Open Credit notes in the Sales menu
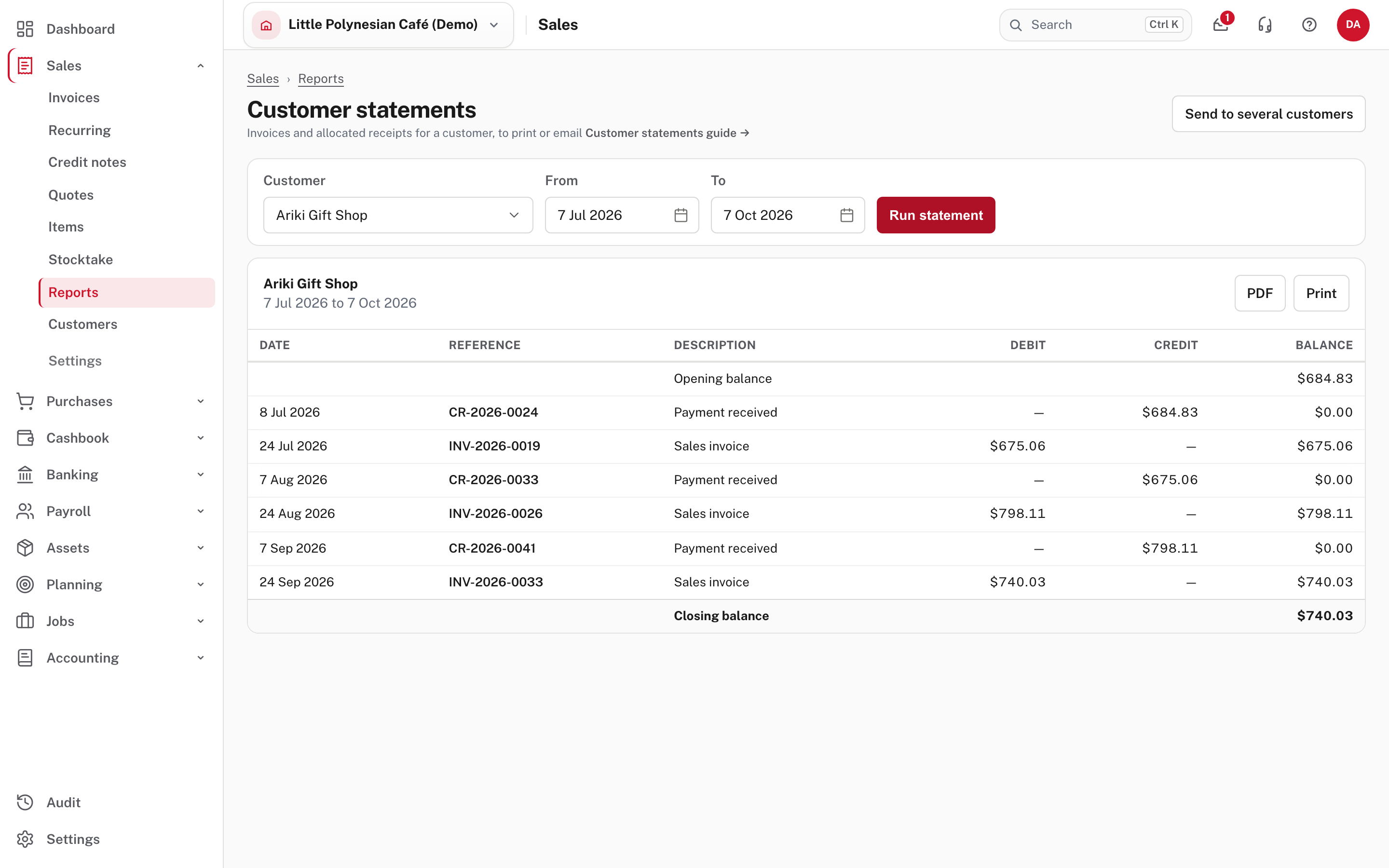1389x868 pixels. coord(87,163)
